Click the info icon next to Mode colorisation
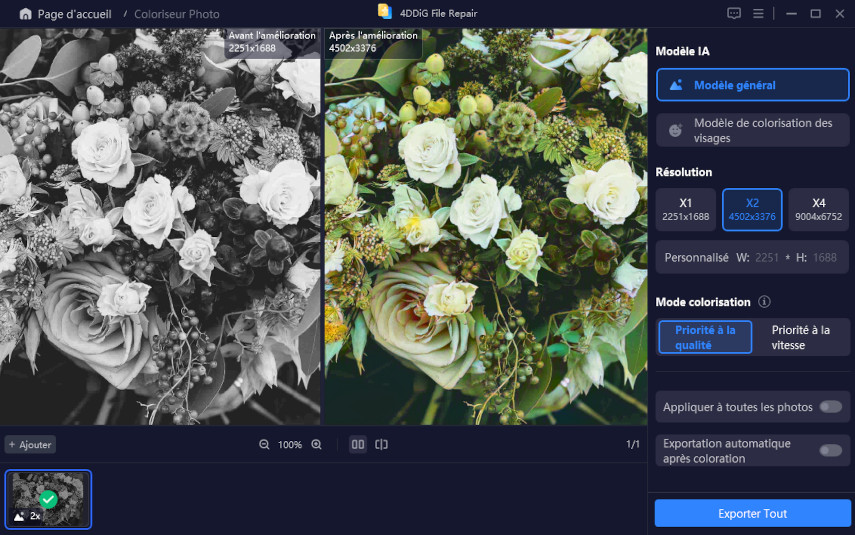This screenshot has height=535, width=855. coord(764,302)
